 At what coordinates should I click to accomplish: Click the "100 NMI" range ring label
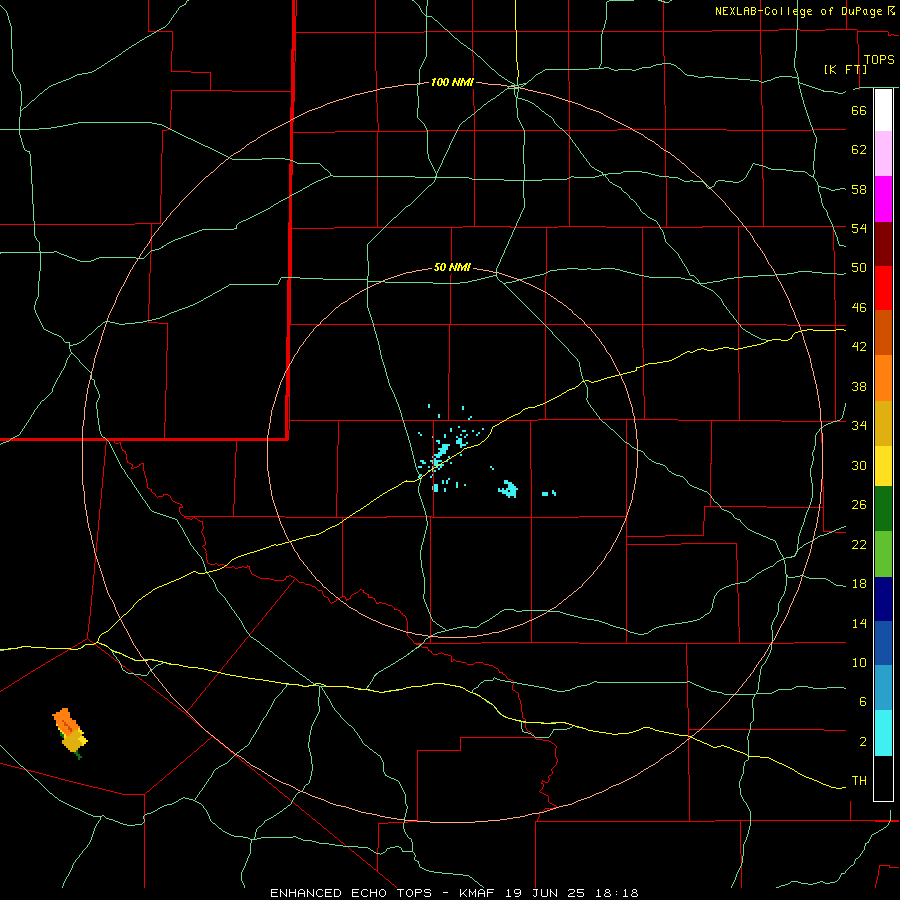point(452,83)
